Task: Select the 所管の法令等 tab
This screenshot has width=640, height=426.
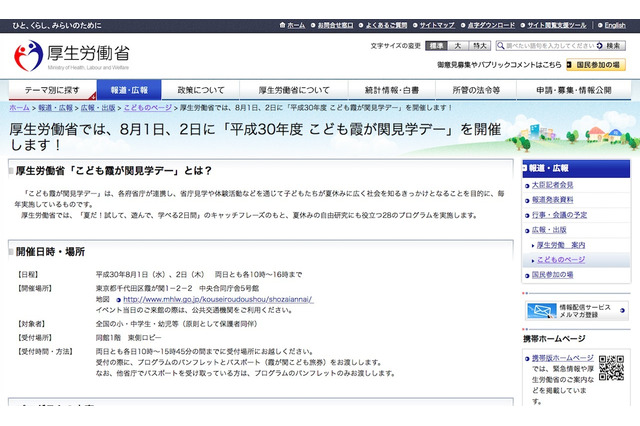Action: pyautogui.click(x=476, y=90)
